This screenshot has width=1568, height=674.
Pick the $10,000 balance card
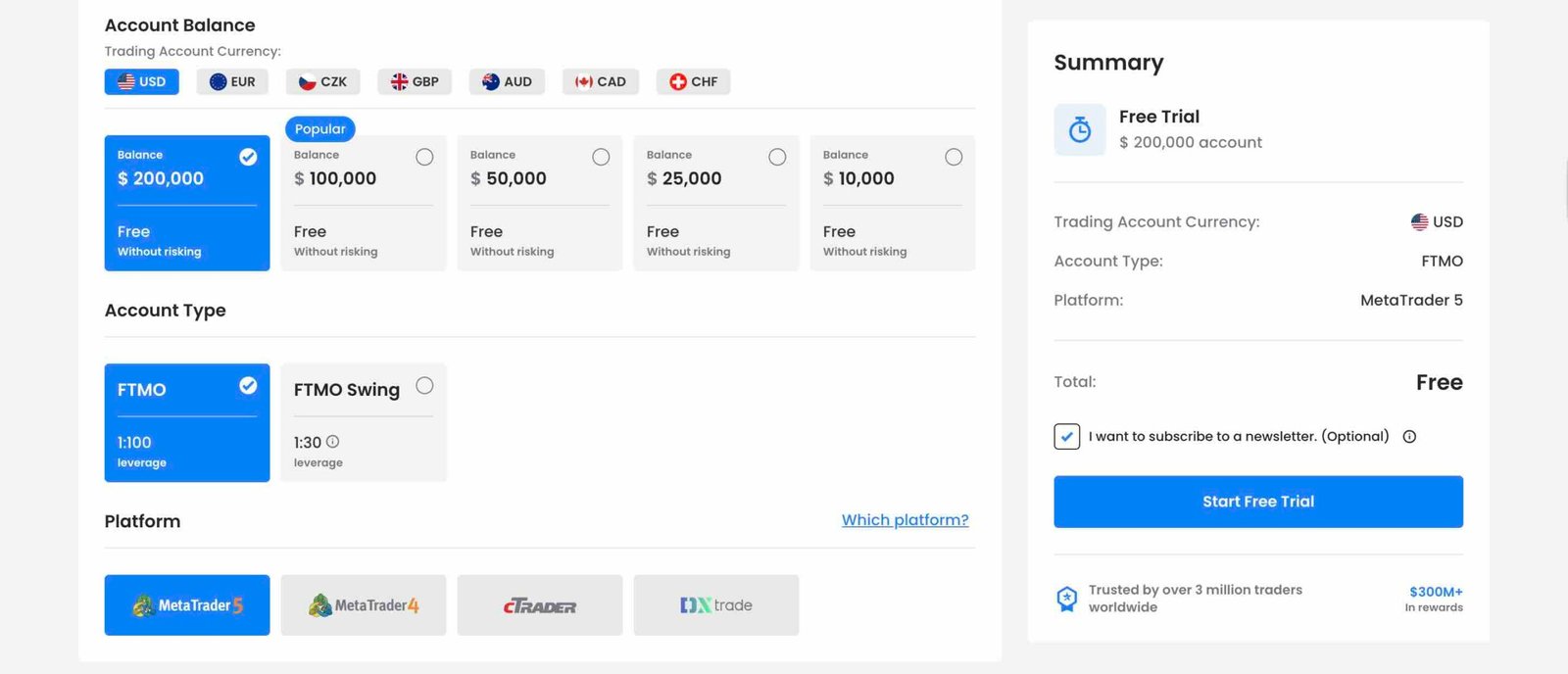click(x=892, y=203)
